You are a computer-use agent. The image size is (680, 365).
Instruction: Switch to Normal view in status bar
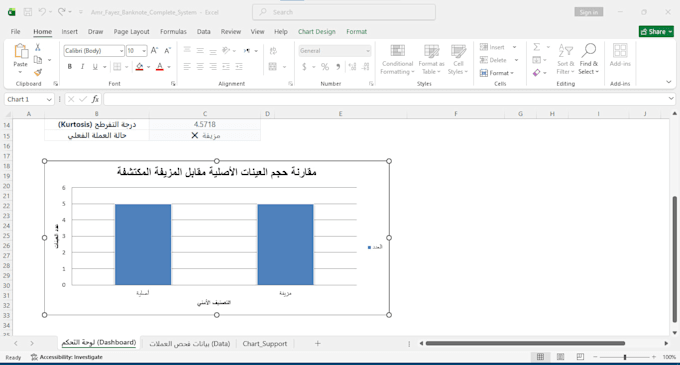coord(540,357)
